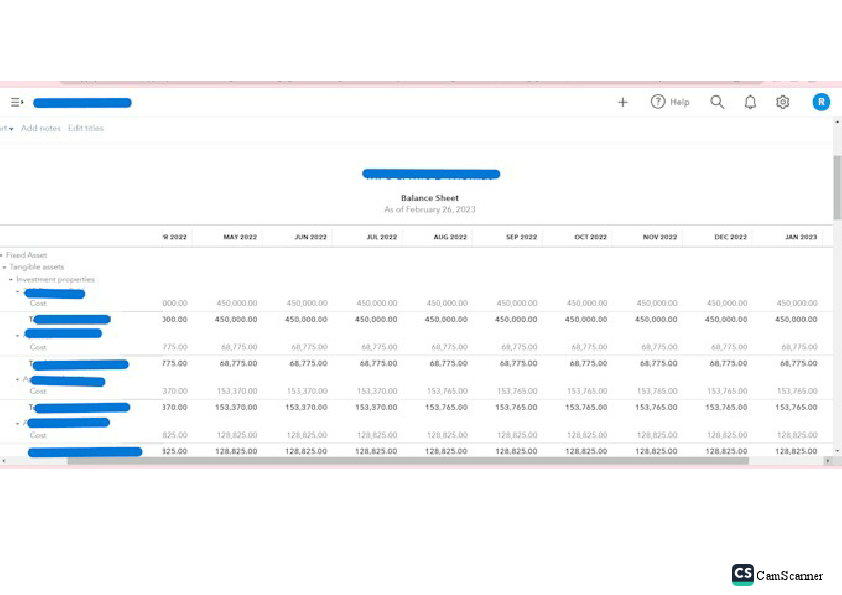Open the bold 153,765.00 total under NOV 2022
842x595 pixels.
pos(656,408)
